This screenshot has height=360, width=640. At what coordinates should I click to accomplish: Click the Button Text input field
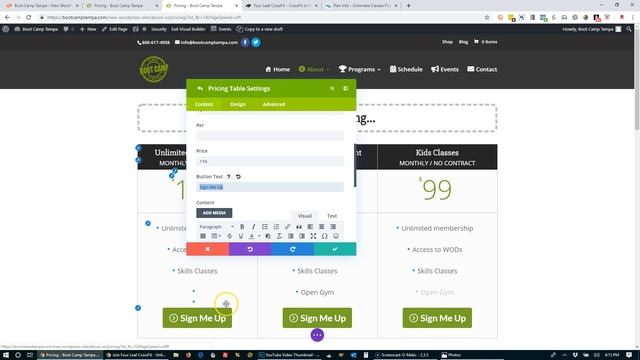click(x=270, y=187)
